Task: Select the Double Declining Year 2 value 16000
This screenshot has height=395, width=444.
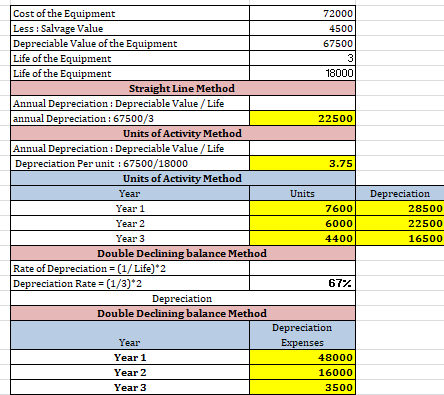Action: (302, 372)
